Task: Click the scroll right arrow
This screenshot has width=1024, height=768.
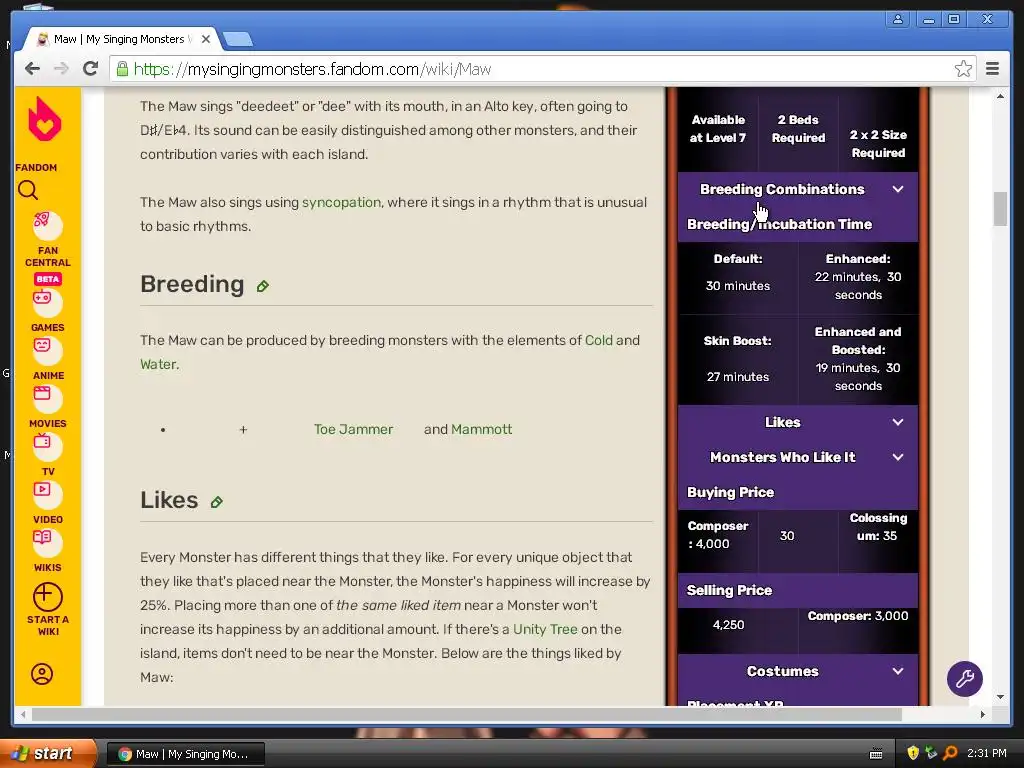Action: 982,714
